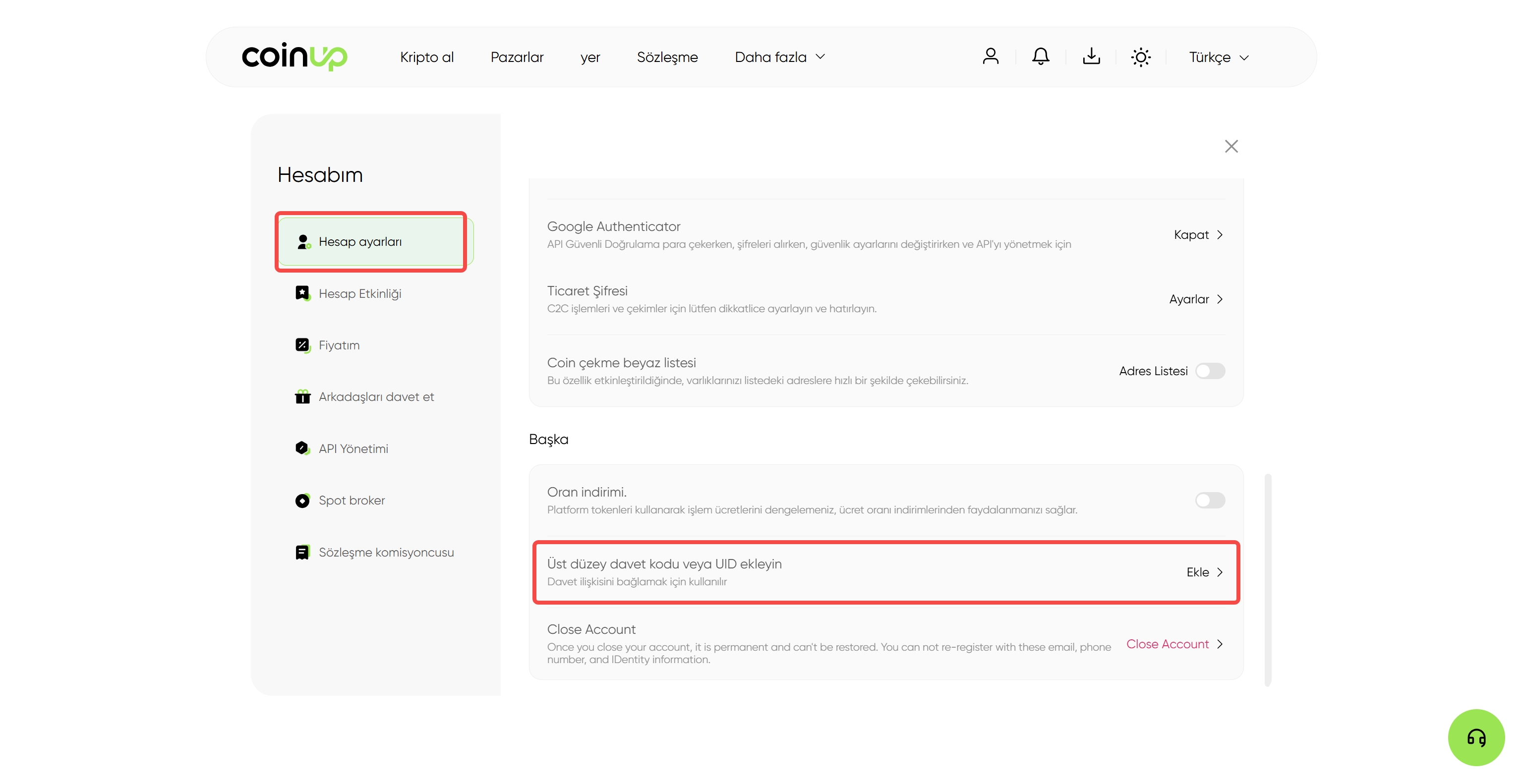1523x784 pixels.
Task: Click the Coin çekme beyaz listesi title
Action: coord(621,363)
